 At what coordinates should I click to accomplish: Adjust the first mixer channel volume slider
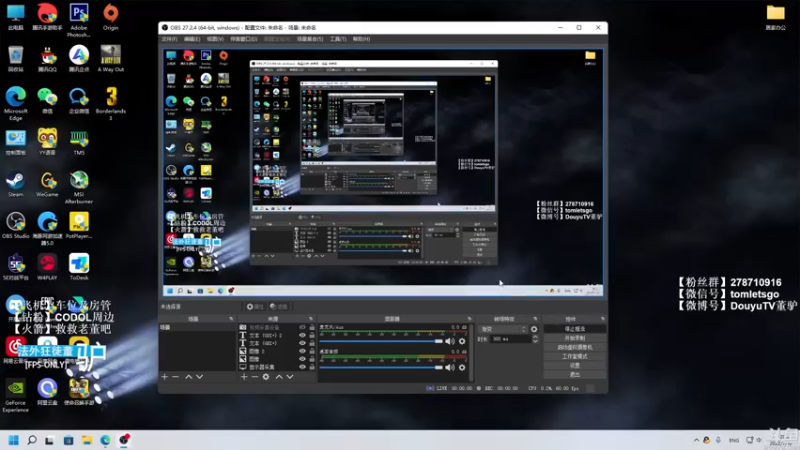tap(381, 341)
